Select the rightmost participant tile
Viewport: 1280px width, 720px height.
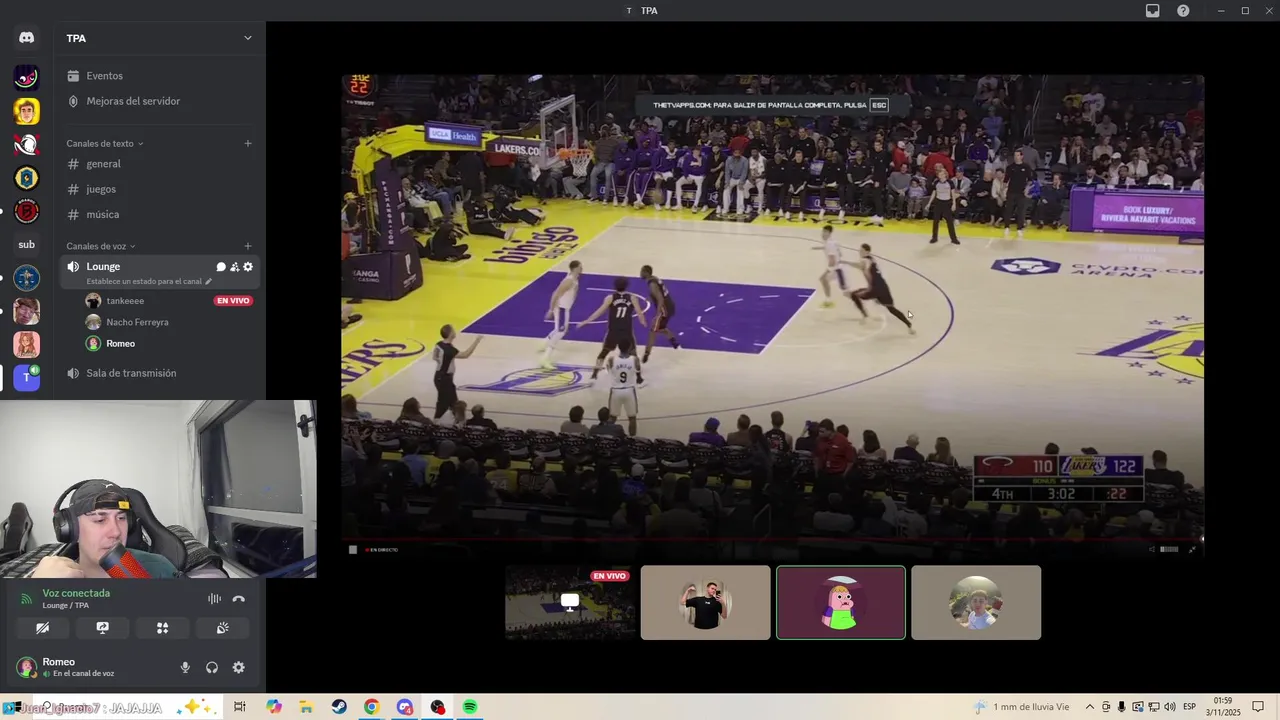[976, 603]
